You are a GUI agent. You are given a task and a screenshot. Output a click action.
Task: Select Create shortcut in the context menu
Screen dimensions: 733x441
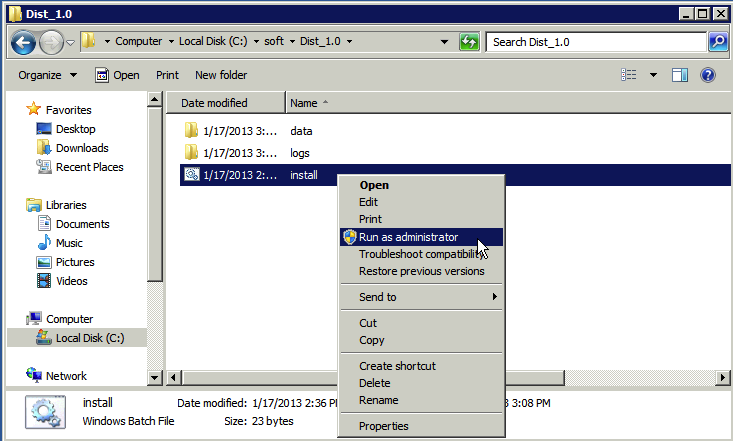point(397,366)
